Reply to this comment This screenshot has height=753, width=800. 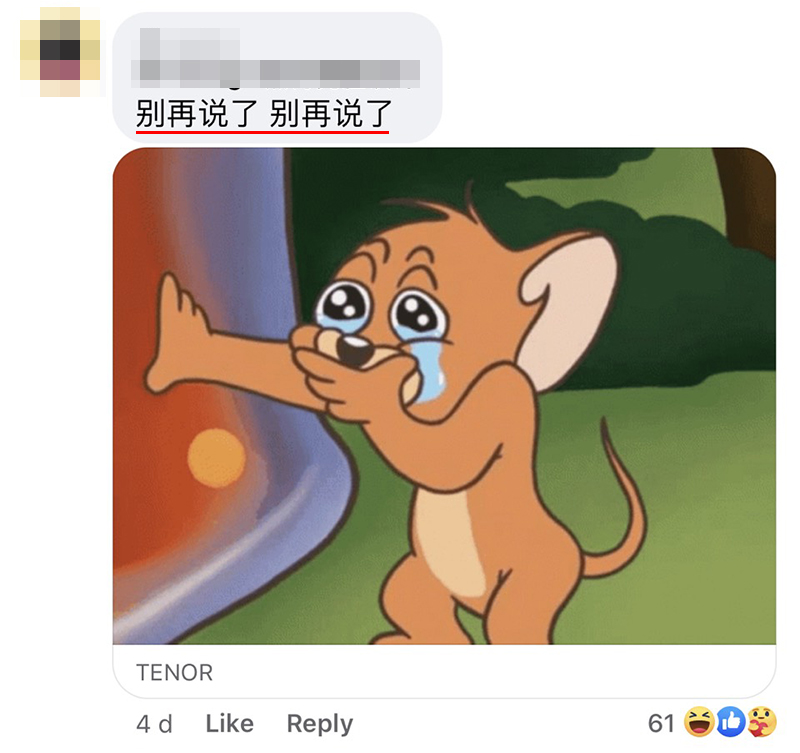point(320,724)
